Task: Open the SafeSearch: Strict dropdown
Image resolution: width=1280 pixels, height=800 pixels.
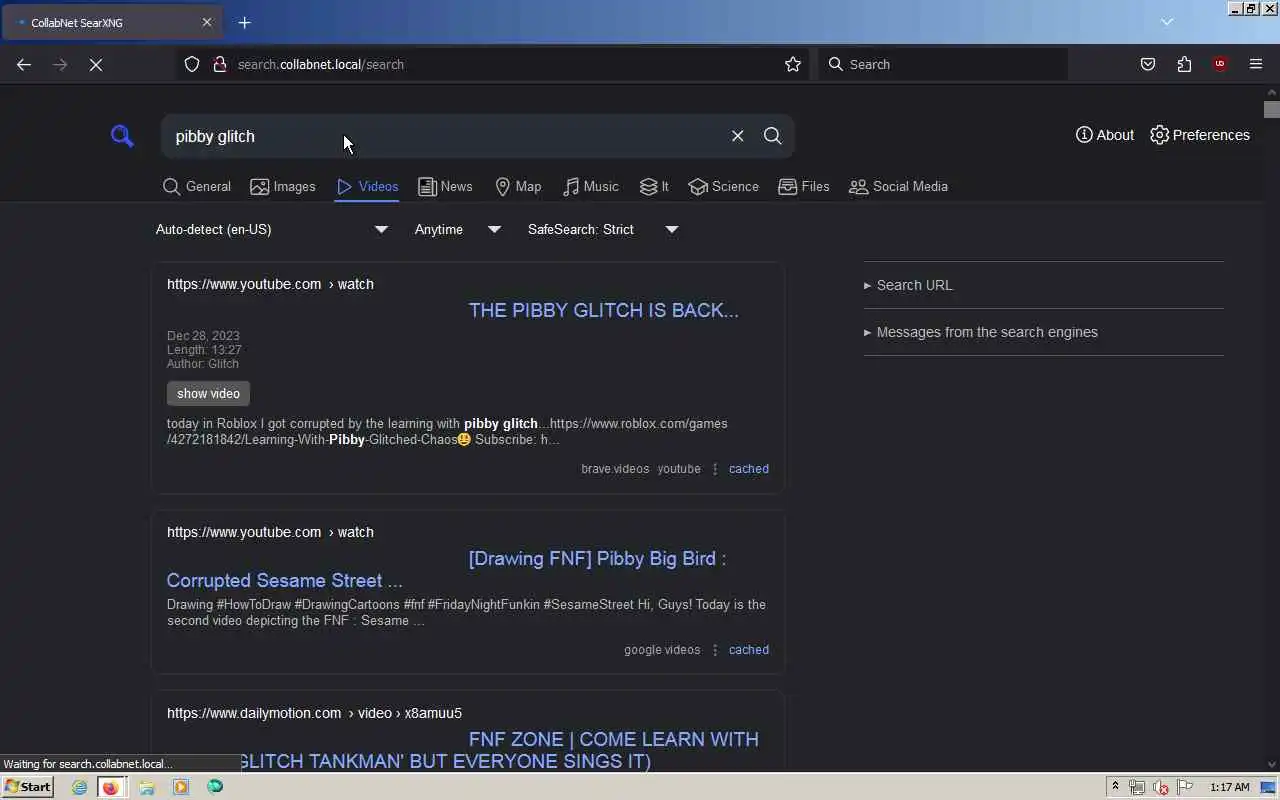Action: (603, 230)
